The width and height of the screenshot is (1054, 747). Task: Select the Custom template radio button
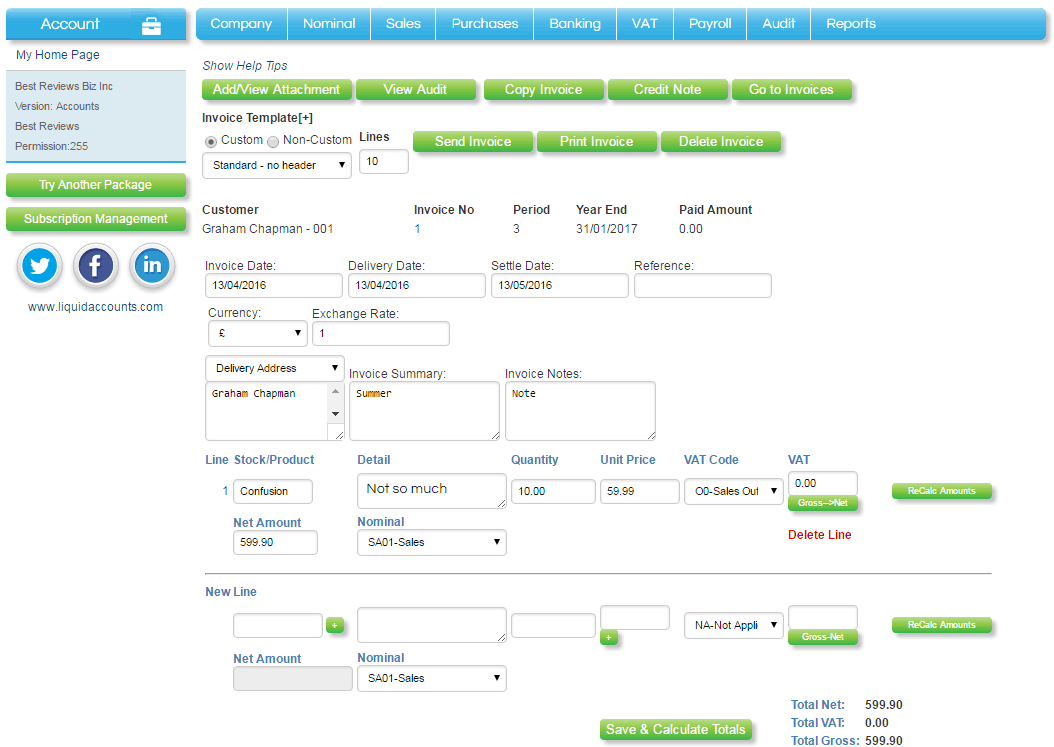click(x=210, y=141)
